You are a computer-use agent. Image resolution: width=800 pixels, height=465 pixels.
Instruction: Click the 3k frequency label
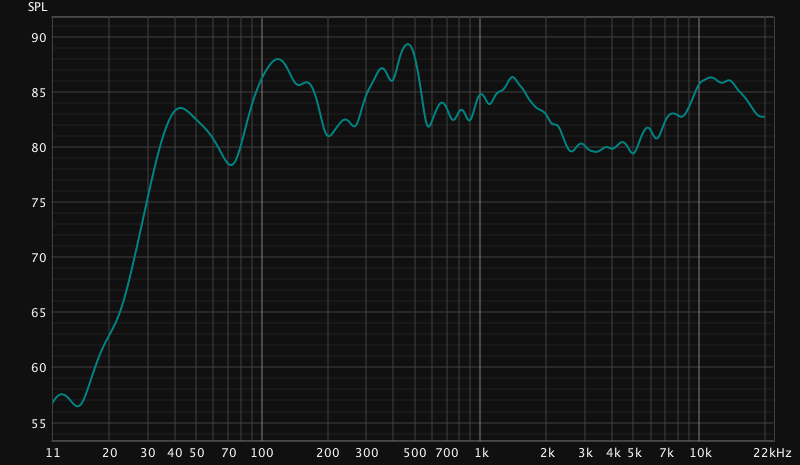click(x=586, y=453)
